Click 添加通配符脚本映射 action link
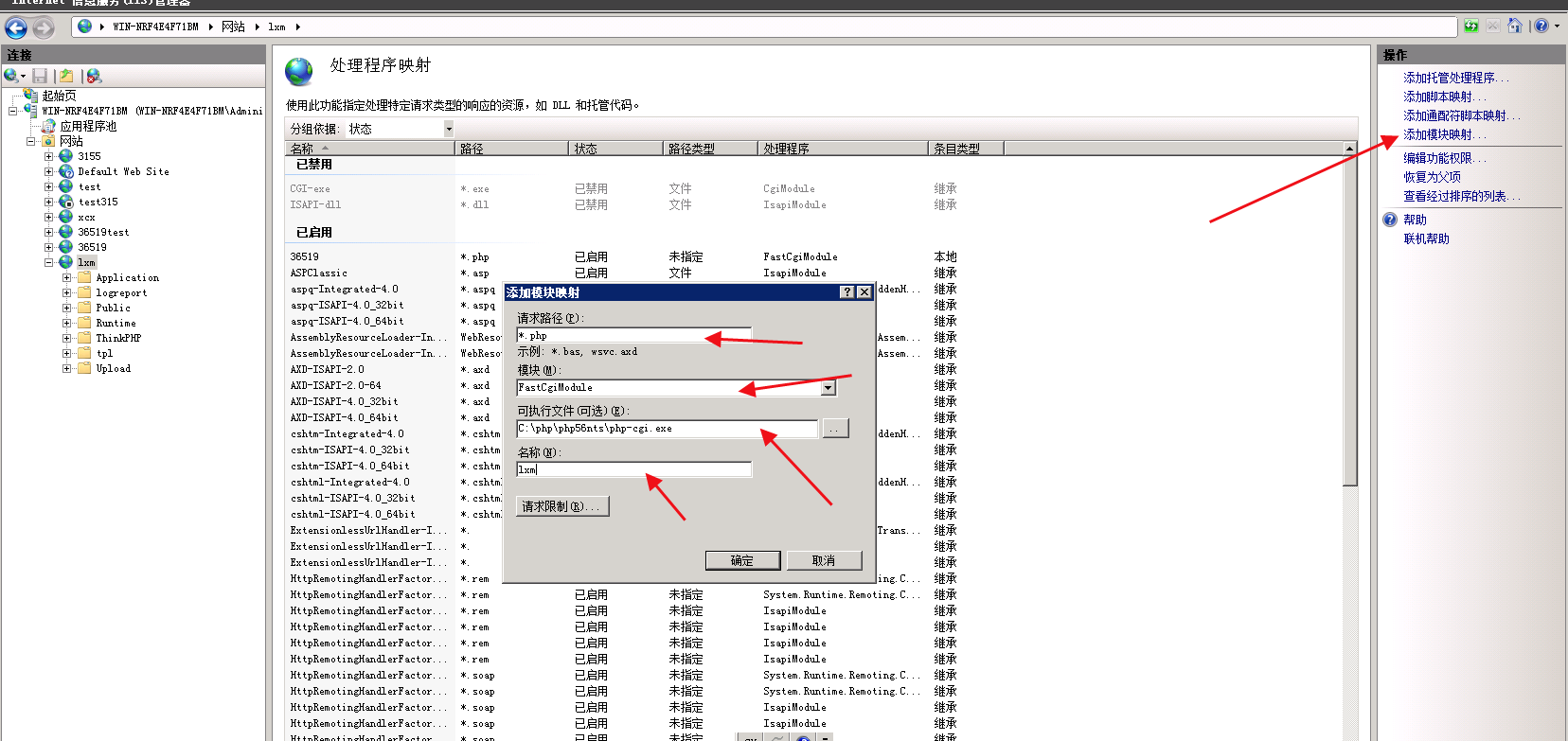This screenshot has height=741, width=1568. click(x=1462, y=115)
